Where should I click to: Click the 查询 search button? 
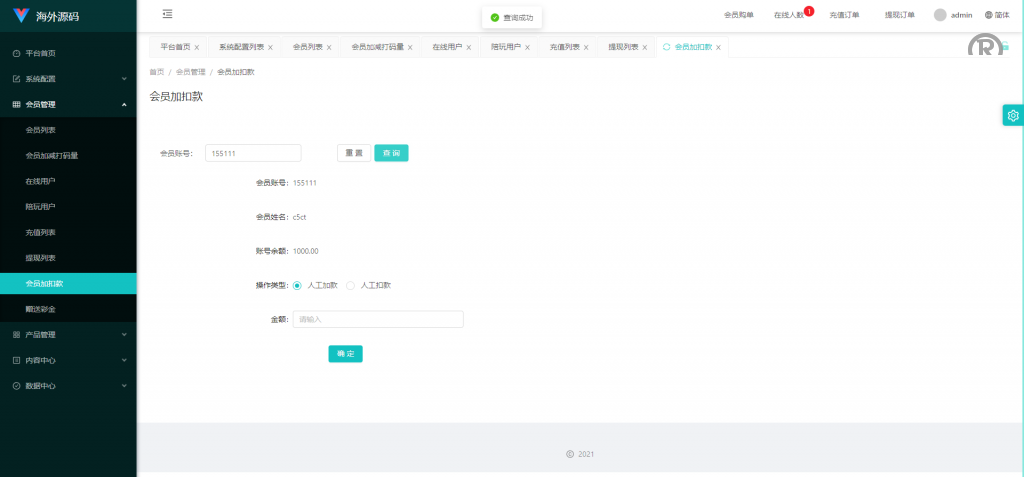pyautogui.click(x=391, y=153)
